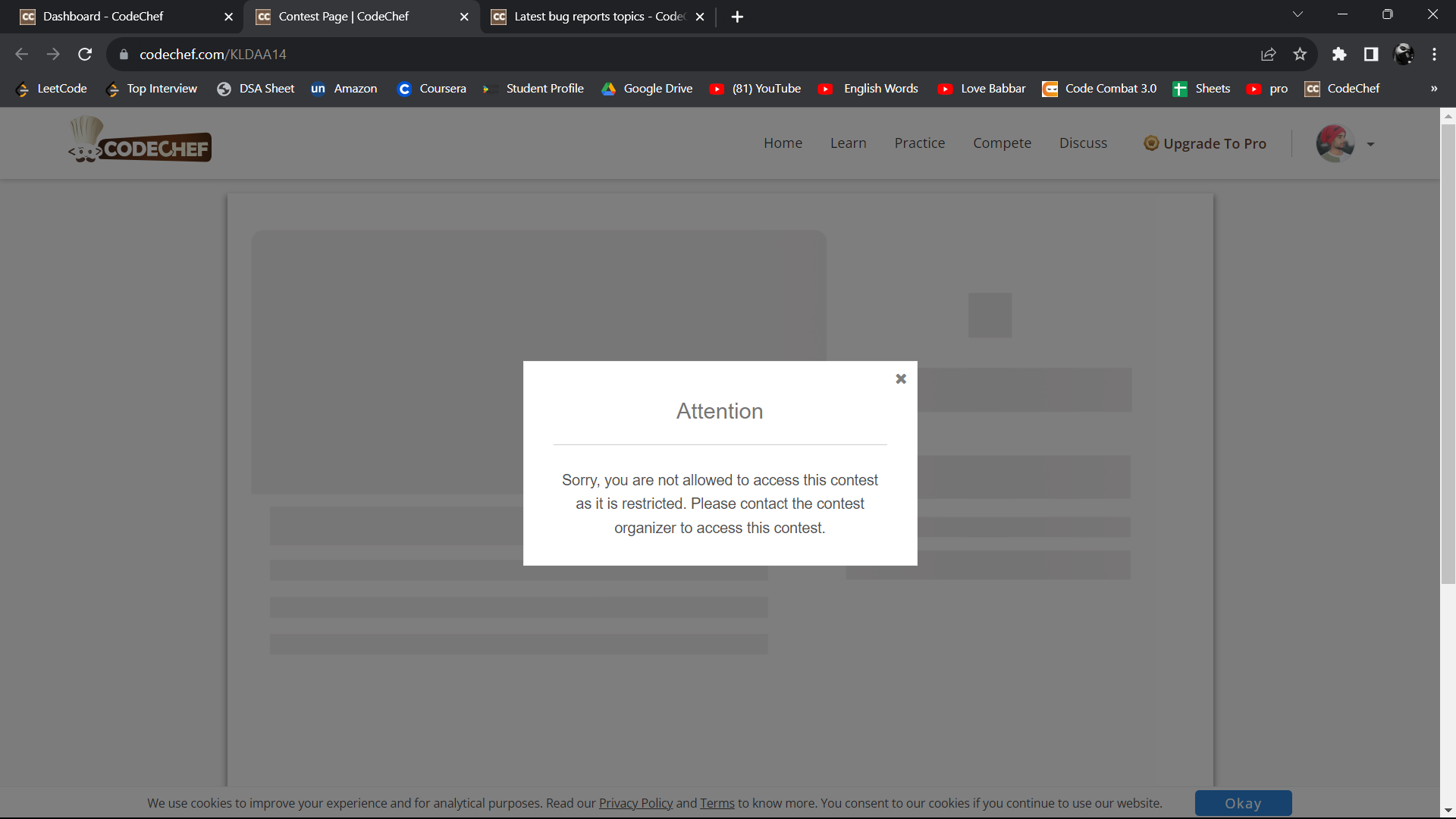Show hidden bookmarks overflow chevron
Viewport: 1456px width, 819px height.
1433,89
